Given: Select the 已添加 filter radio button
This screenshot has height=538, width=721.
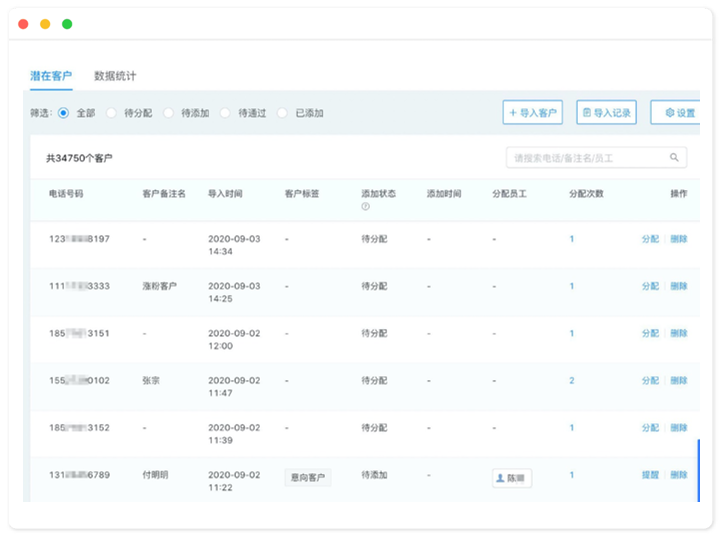Looking at the screenshot, I should pos(283,113).
